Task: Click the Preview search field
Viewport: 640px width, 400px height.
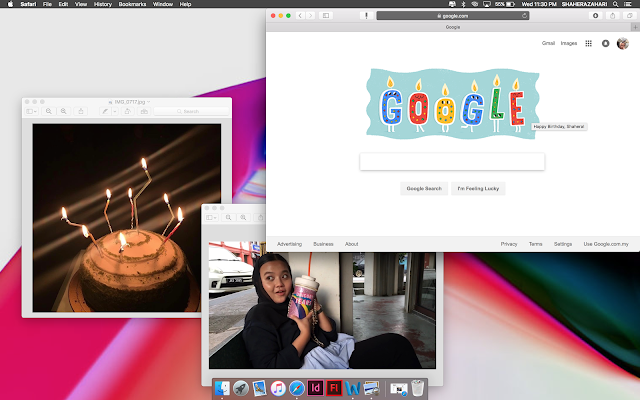Action: click(191, 111)
